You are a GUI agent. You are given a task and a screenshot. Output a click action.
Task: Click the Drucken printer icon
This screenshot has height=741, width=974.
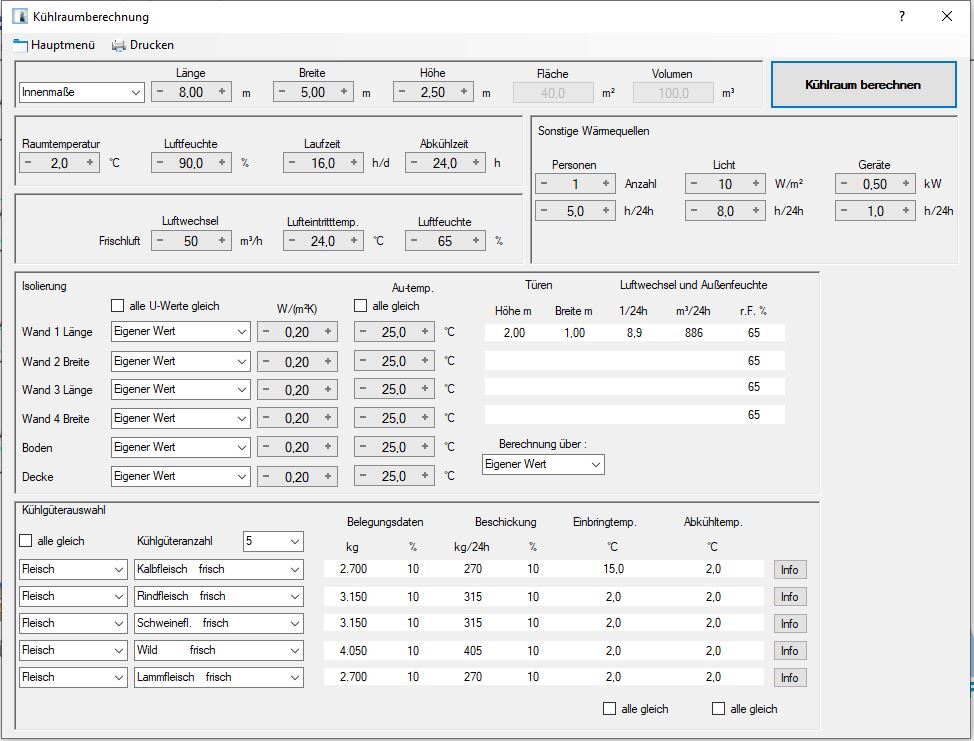119,45
